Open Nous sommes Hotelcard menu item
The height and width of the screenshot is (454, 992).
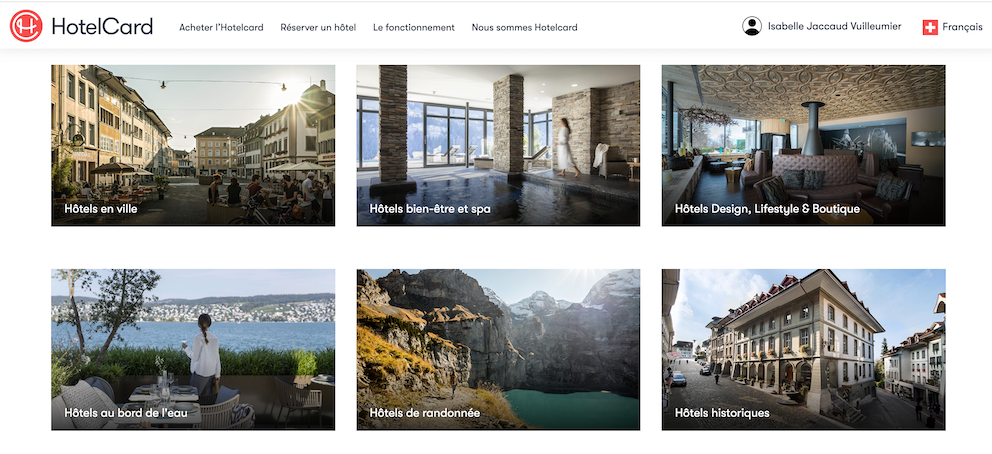coord(524,28)
